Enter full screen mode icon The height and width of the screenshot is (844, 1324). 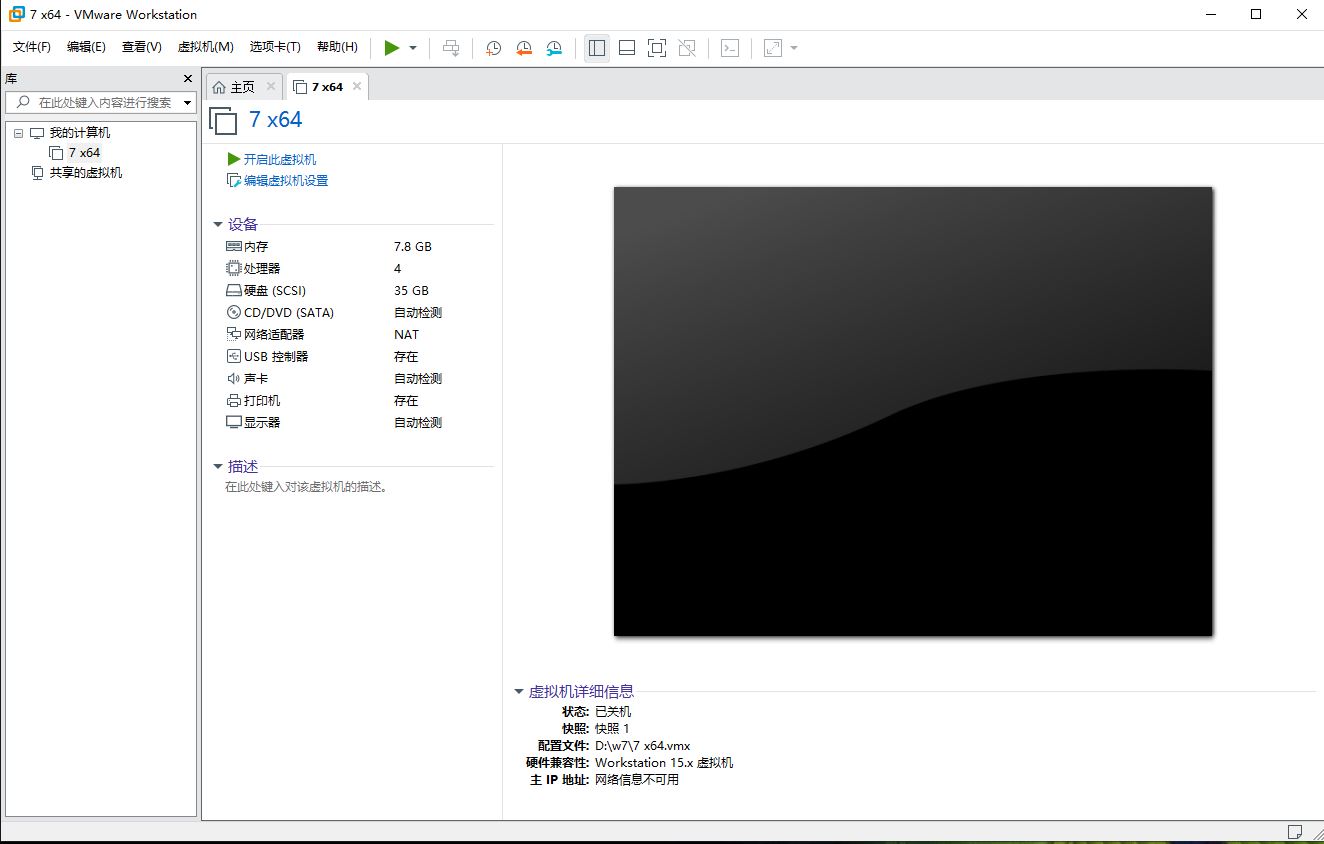click(657, 48)
